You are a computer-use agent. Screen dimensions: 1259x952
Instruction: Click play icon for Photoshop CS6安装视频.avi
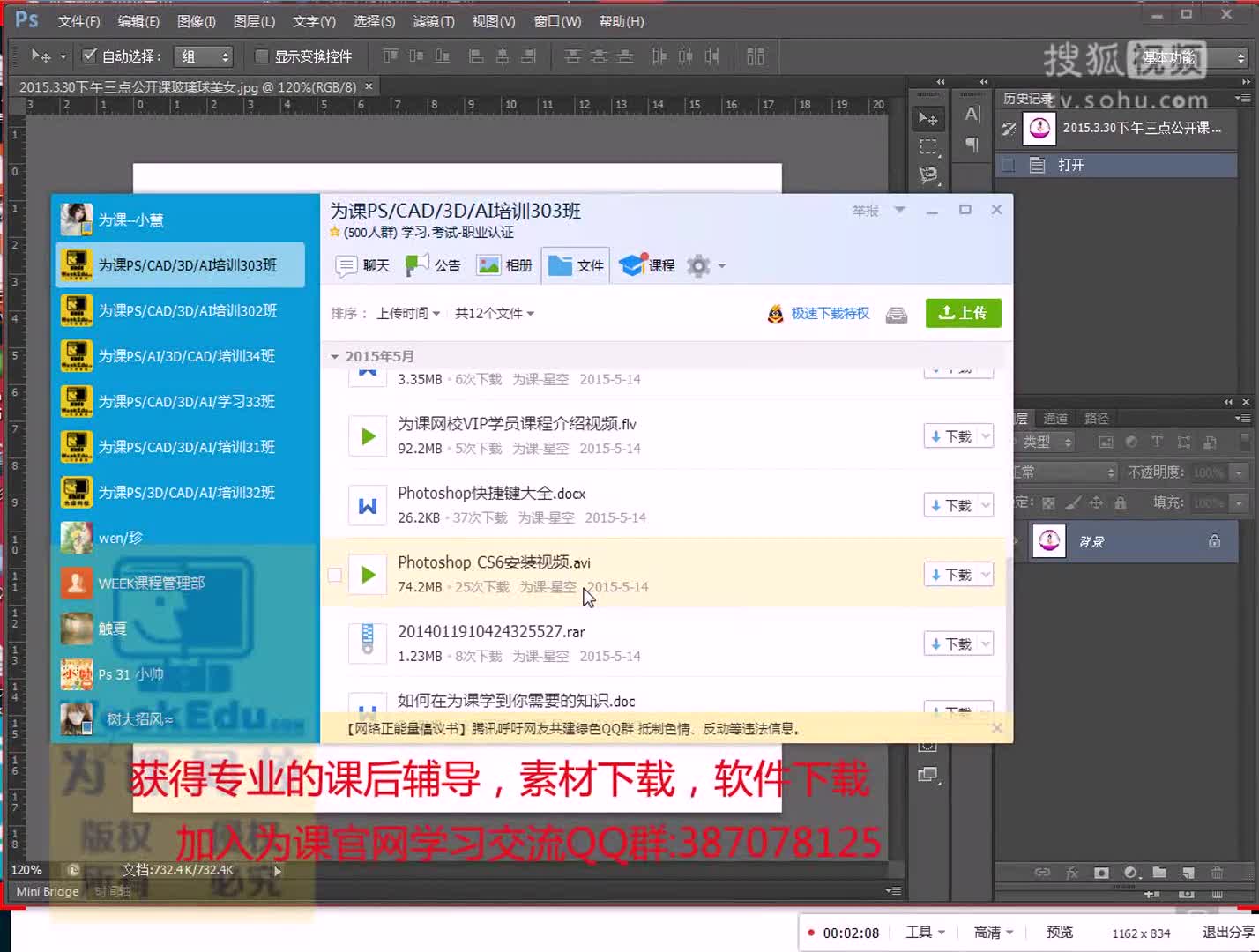pyautogui.click(x=369, y=575)
